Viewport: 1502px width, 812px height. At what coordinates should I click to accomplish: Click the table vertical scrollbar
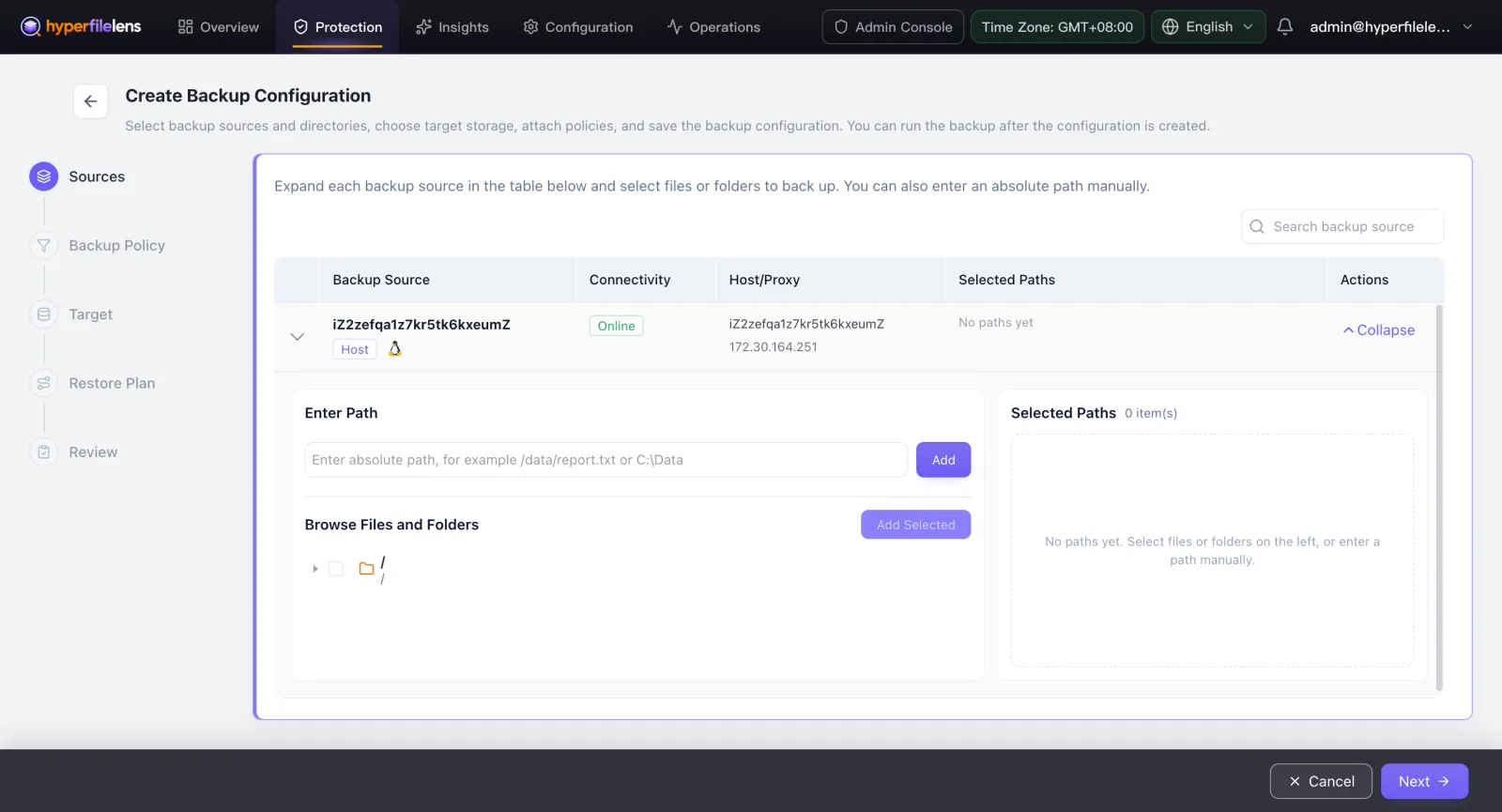pos(1439,498)
